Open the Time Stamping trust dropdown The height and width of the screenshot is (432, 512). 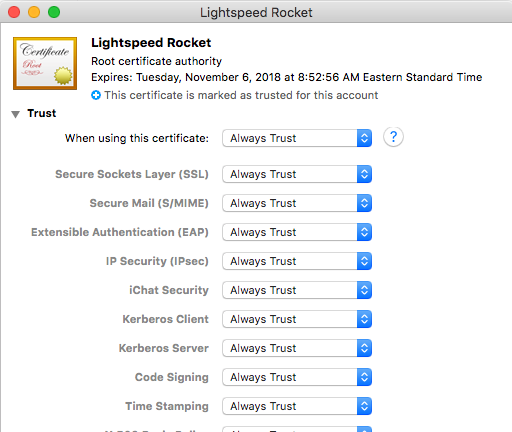point(297,406)
